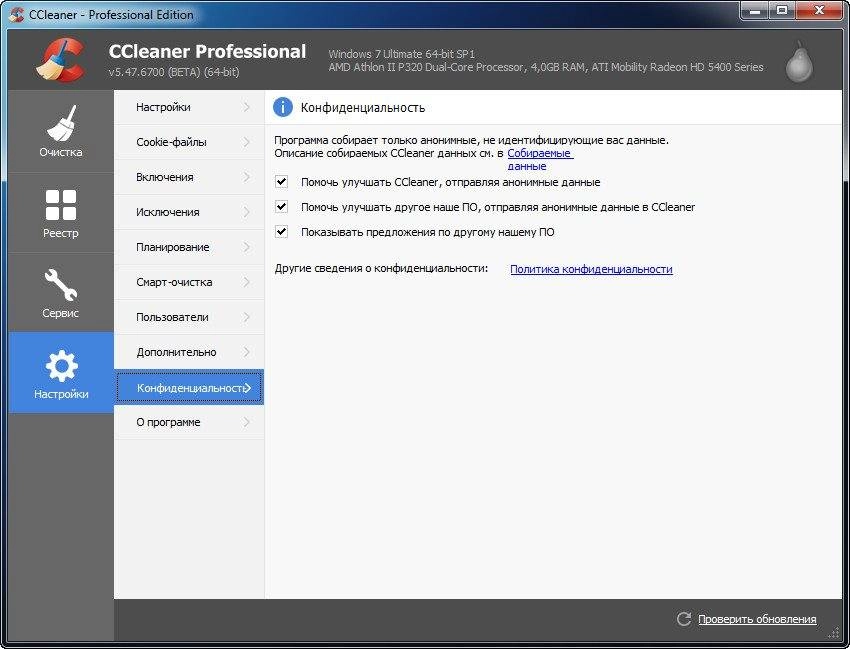Screen dimensions: 850x649
Task: Click the refresh icon near Проверить обновления
Action: (684, 619)
